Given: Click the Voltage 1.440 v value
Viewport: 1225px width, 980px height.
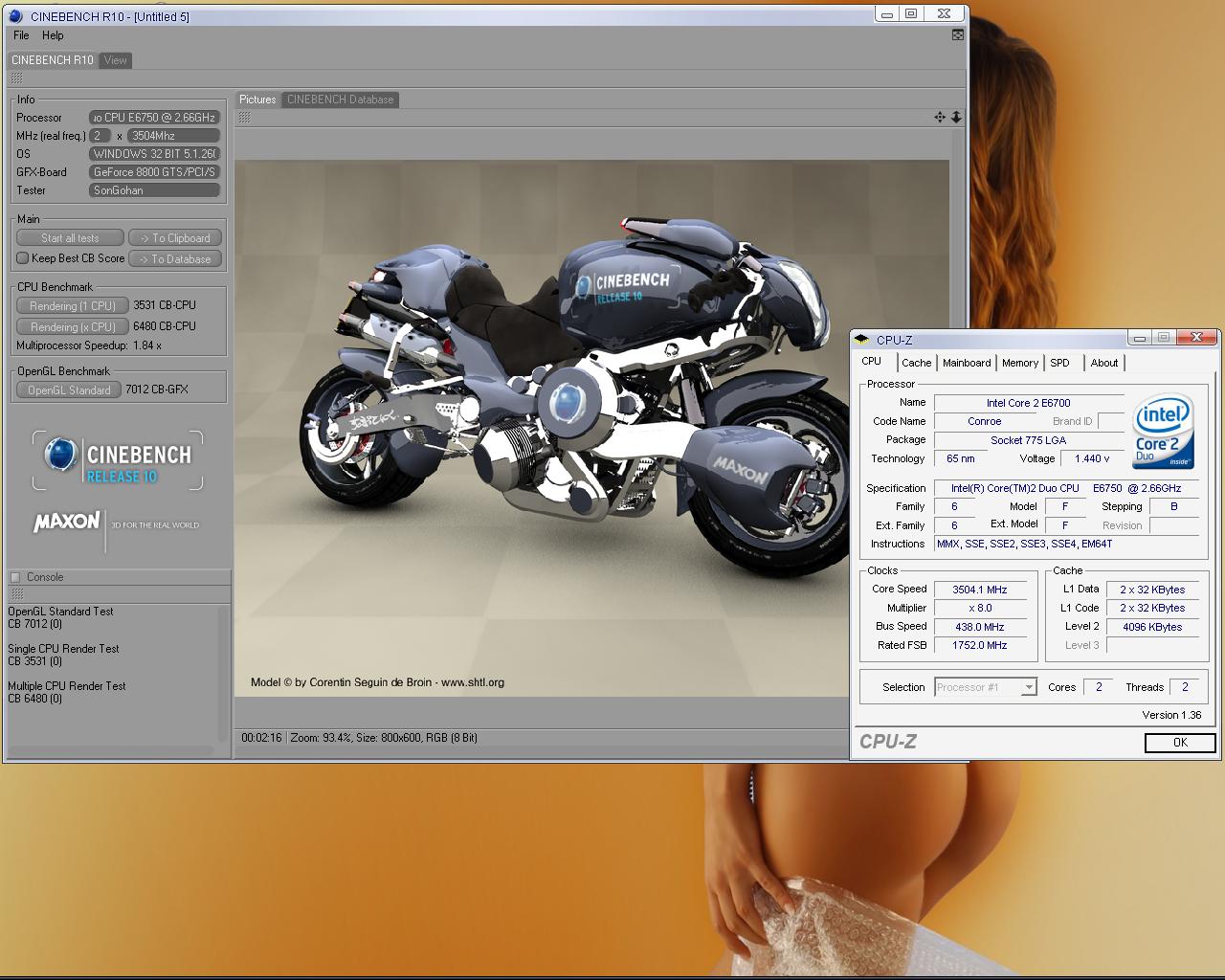Looking at the screenshot, I should 1092,458.
